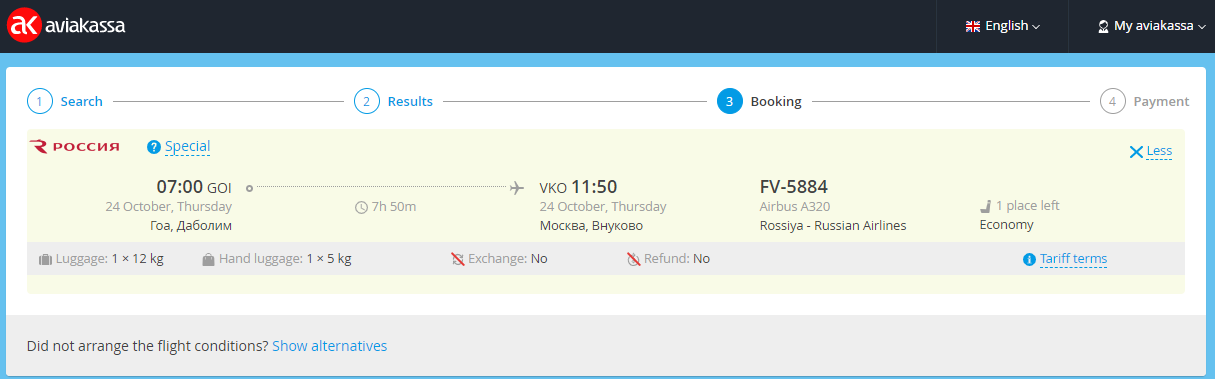1215x379 pixels.
Task: Select step 4 Payment
Action: click(1144, 101)
